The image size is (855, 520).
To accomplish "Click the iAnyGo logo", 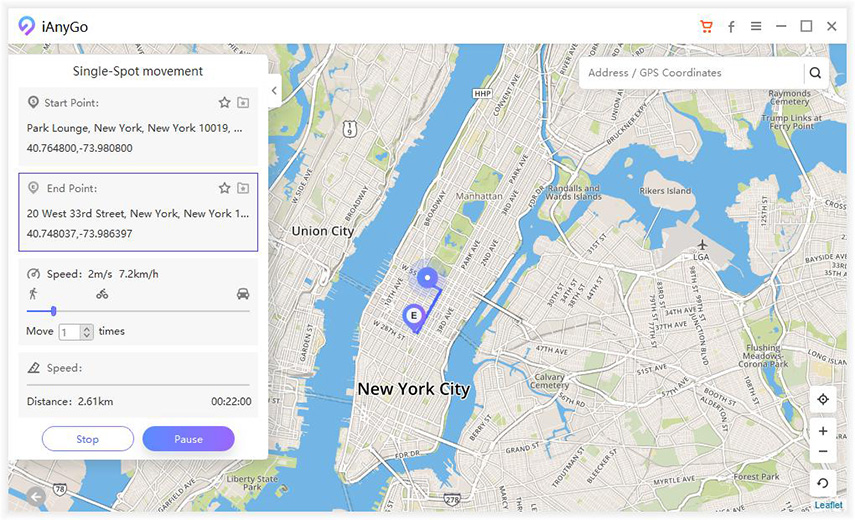I will click(x=26, y=26).
